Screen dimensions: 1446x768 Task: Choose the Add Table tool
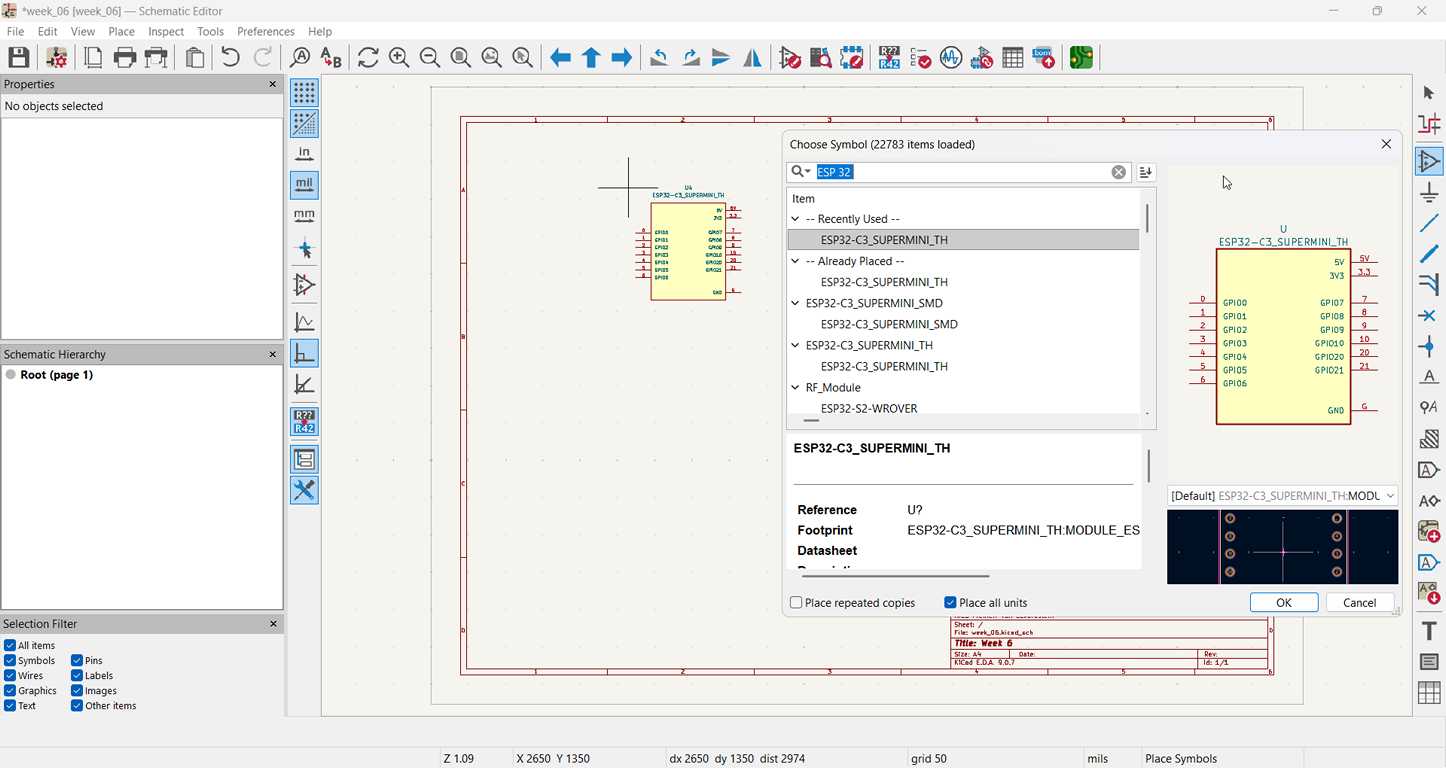click(x=1429, y=692)
